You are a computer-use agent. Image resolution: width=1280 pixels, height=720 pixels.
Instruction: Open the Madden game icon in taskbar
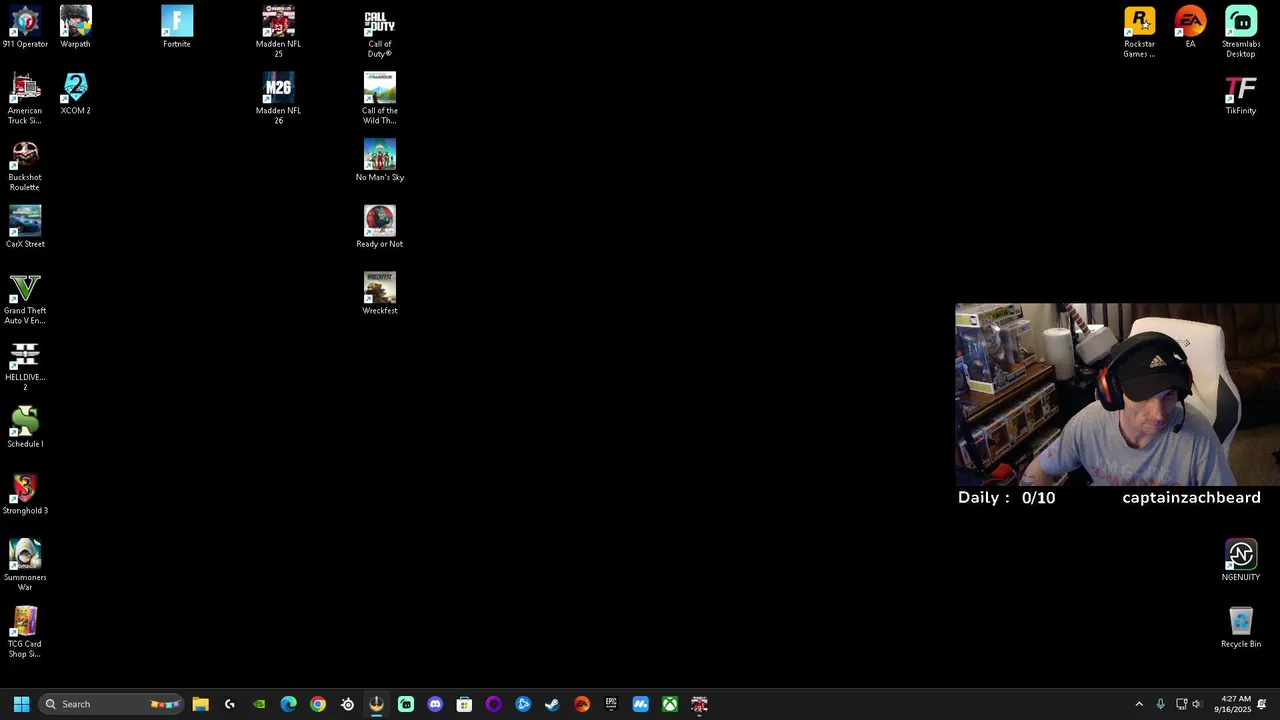(x=699, y=704)
